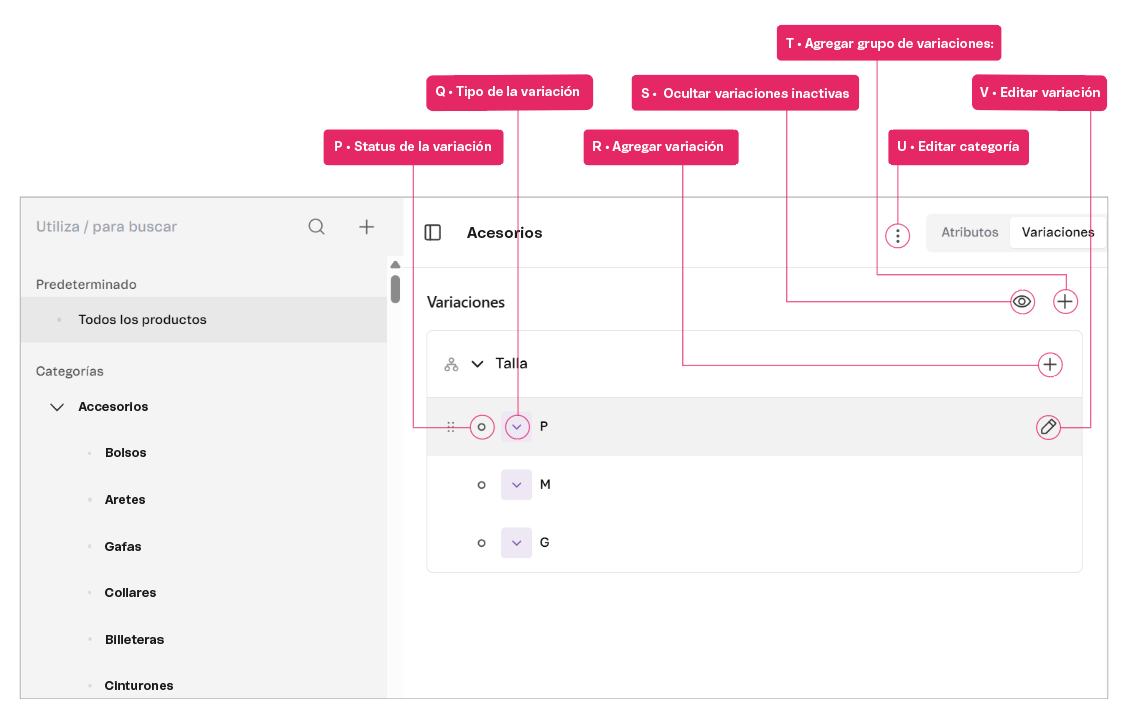The width and height of the screenshot is (1134, 723).
Task: Switch to the Atributos tab
Action: point(969,232)
